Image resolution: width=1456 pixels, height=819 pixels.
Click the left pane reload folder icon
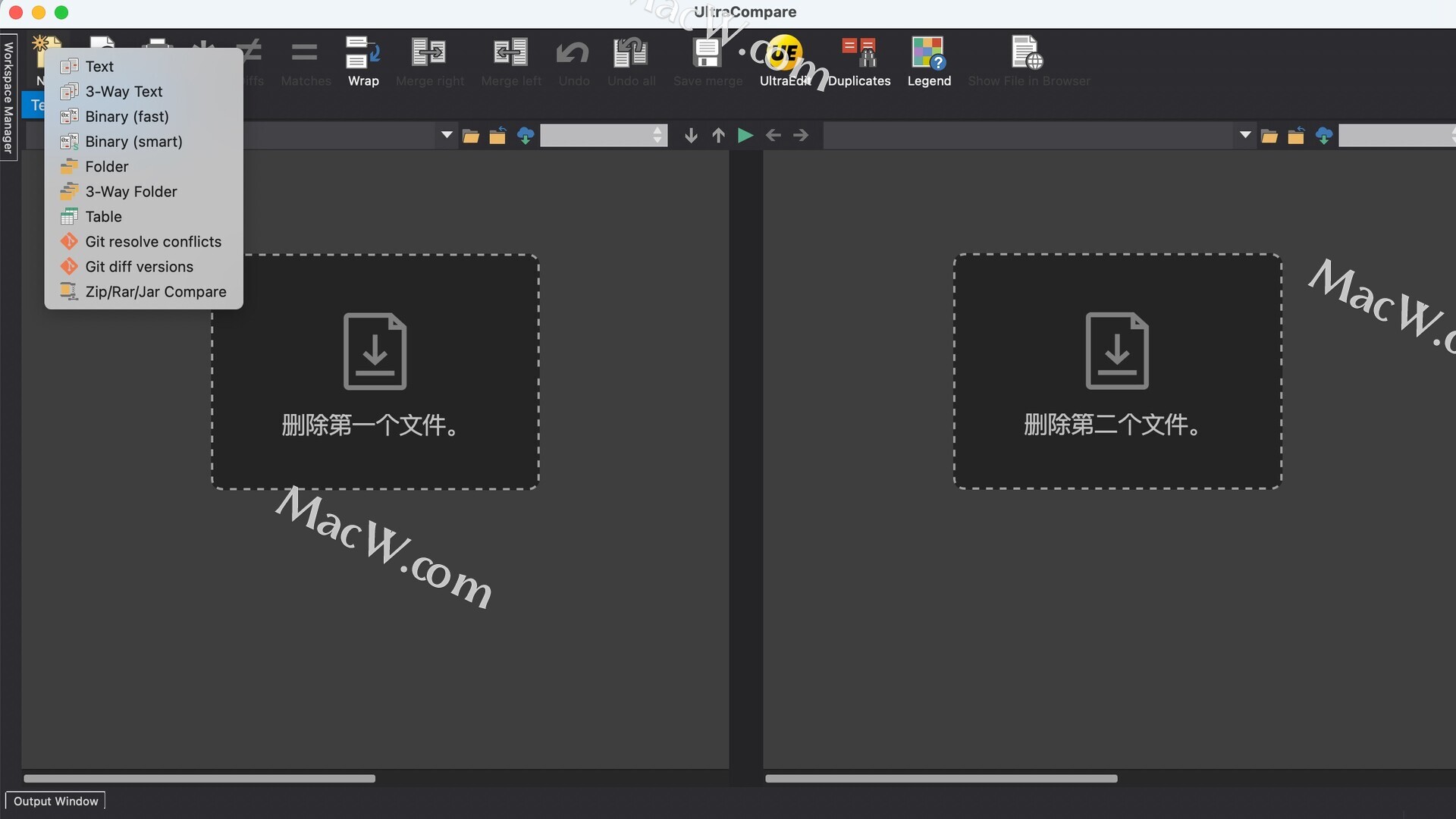pos(498,136)
